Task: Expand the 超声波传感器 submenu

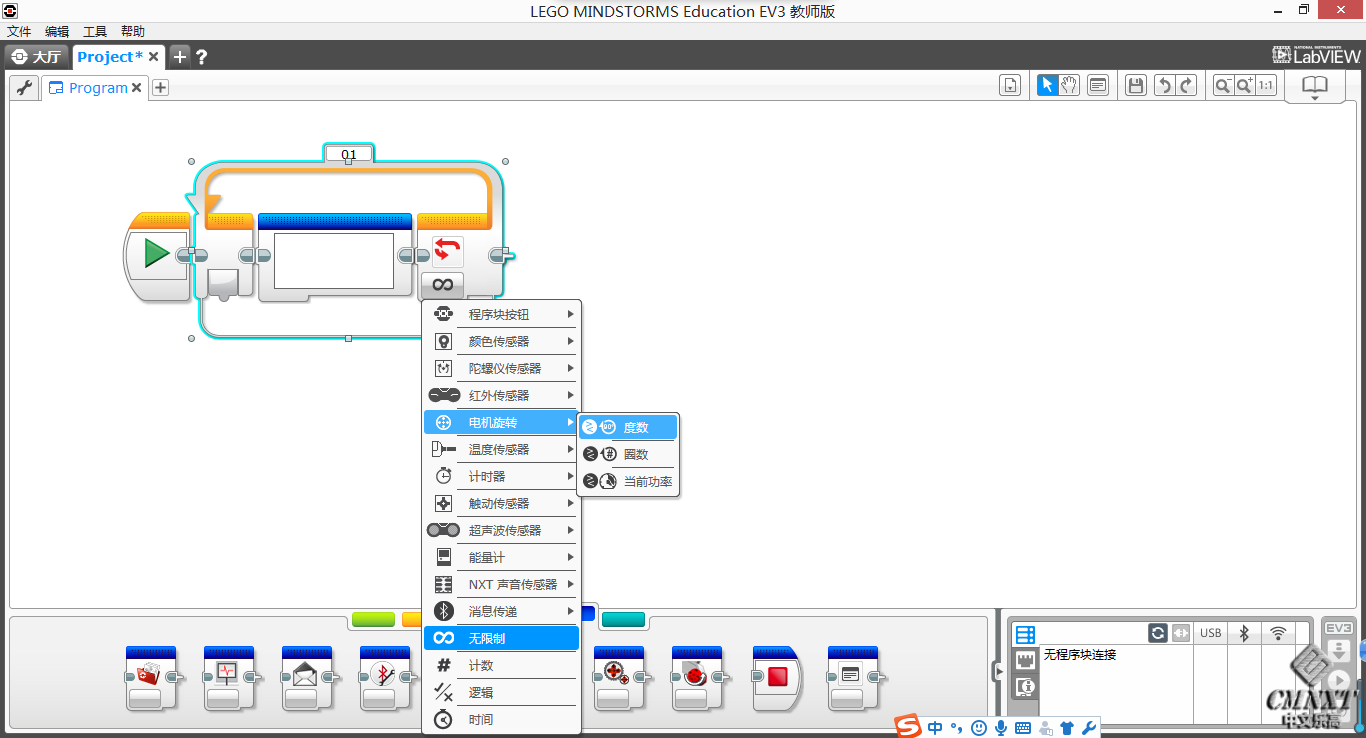Action: coord(502,530)
